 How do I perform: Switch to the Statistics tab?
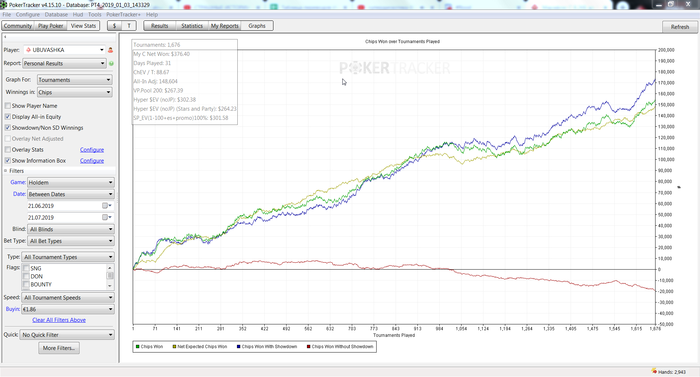point(192,26)
